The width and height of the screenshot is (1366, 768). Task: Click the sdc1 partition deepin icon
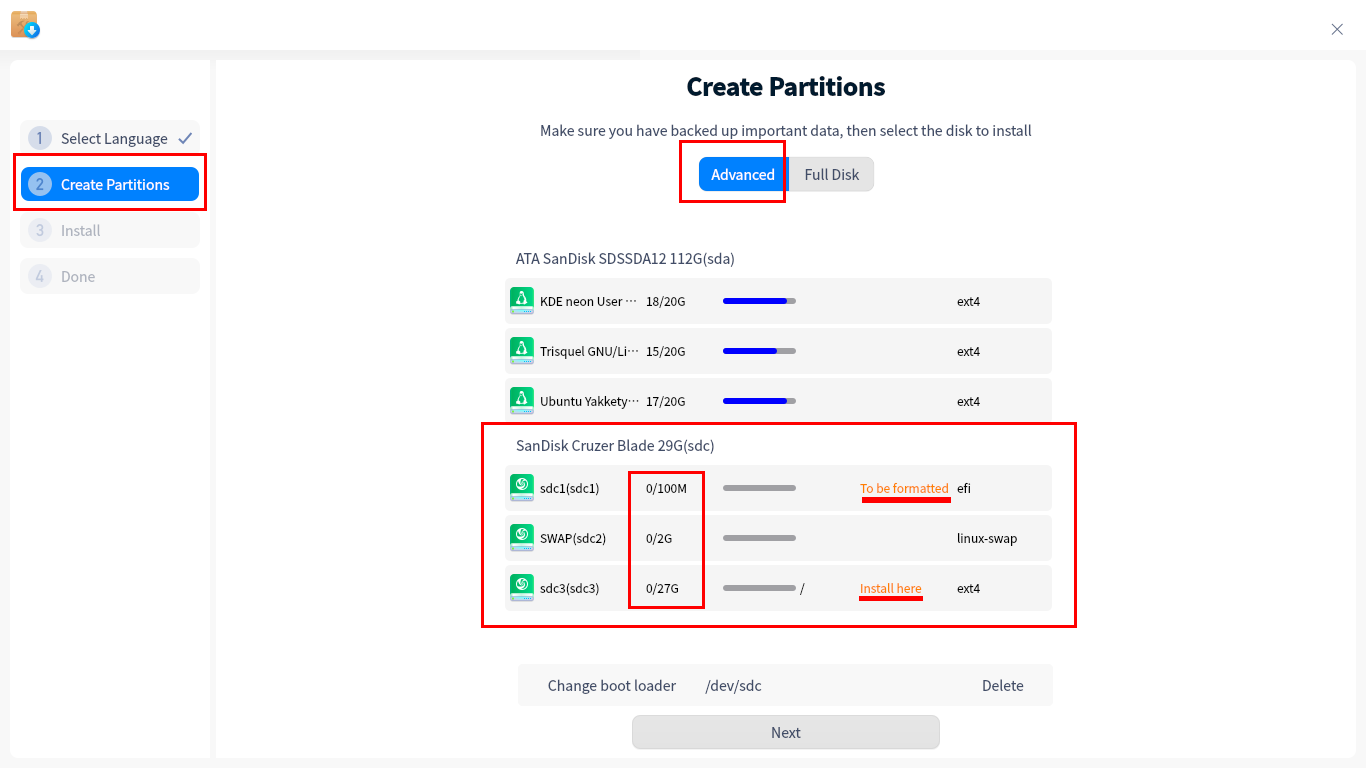pos(521,487)
